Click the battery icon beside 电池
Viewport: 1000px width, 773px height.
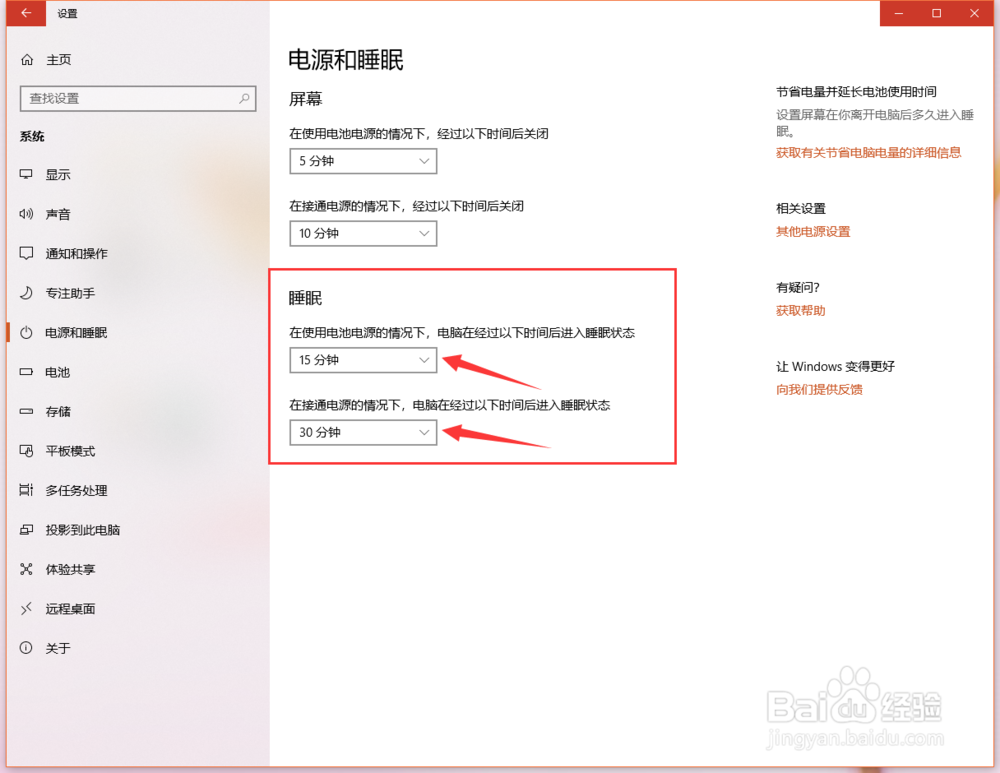pos(26,372)
